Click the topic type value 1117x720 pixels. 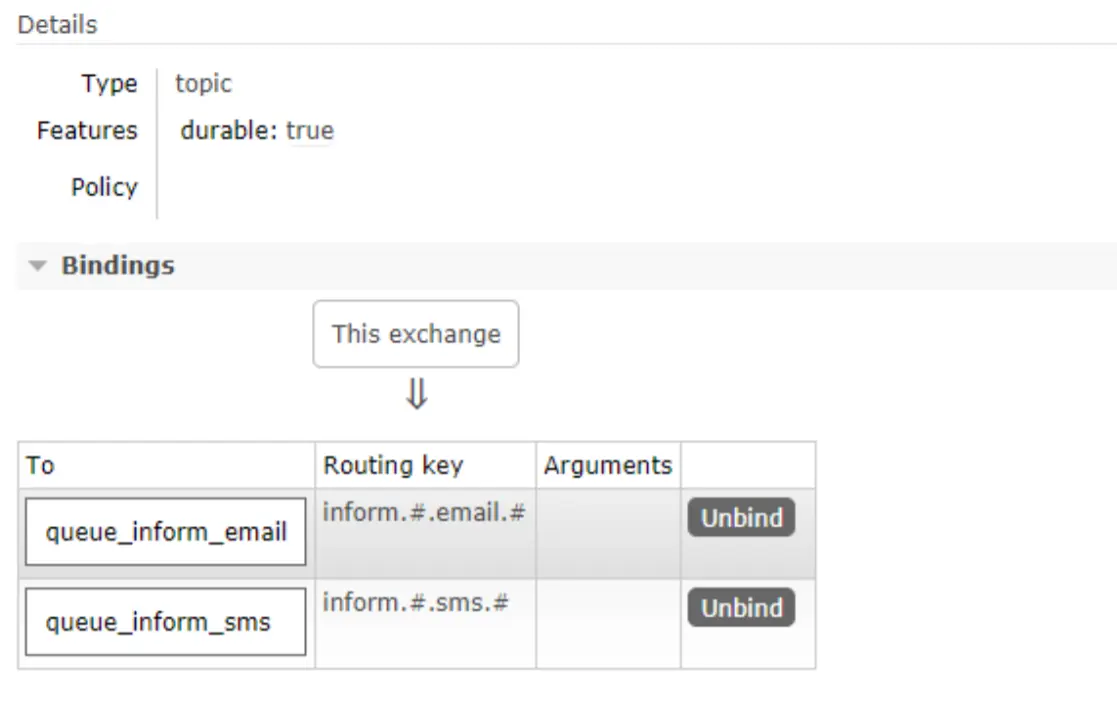click(x=203, y=84)
